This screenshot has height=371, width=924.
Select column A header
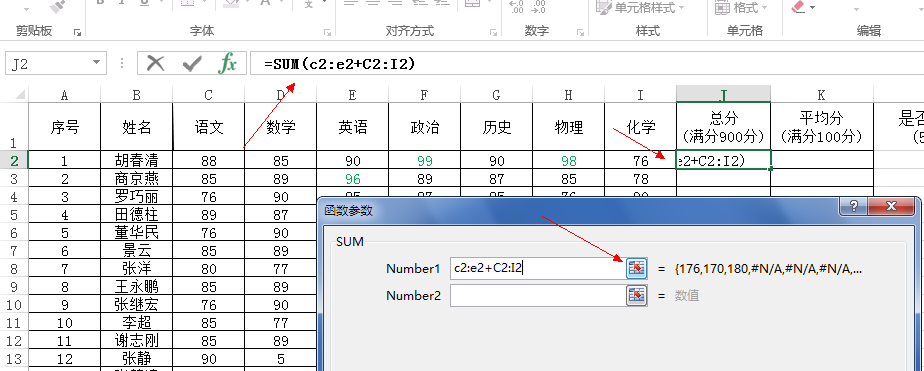(x=65, y=94)
